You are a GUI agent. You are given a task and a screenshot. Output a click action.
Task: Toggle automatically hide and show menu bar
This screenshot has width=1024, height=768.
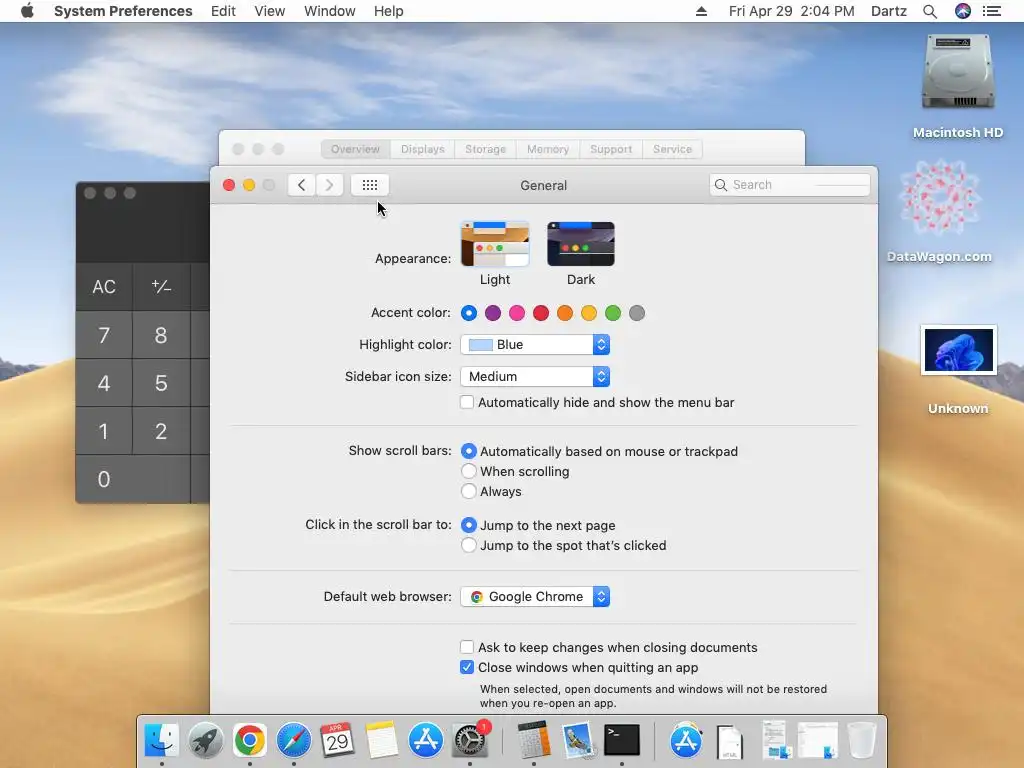tap(467, 402)
